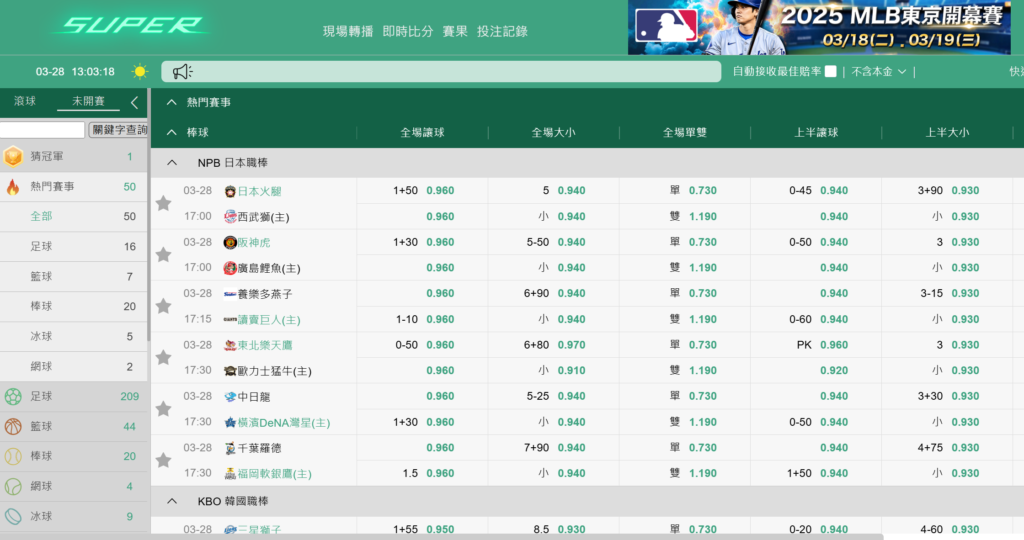Click the megaphone announcement icon
The image size is (1024, 540).
coord(181,72)
